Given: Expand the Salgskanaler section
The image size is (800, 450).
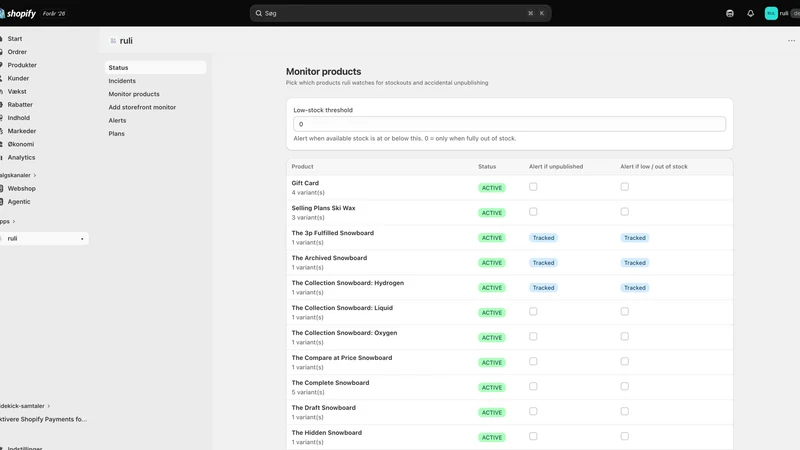Looking at the screenshot, I should [18, 175].
